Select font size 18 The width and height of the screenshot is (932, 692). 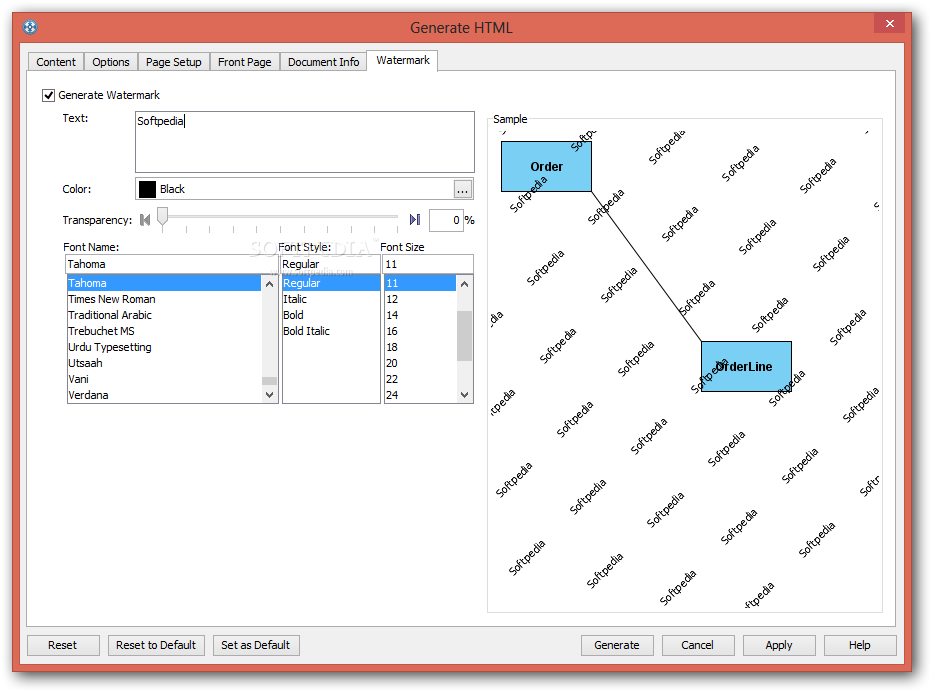click(420, 347)
